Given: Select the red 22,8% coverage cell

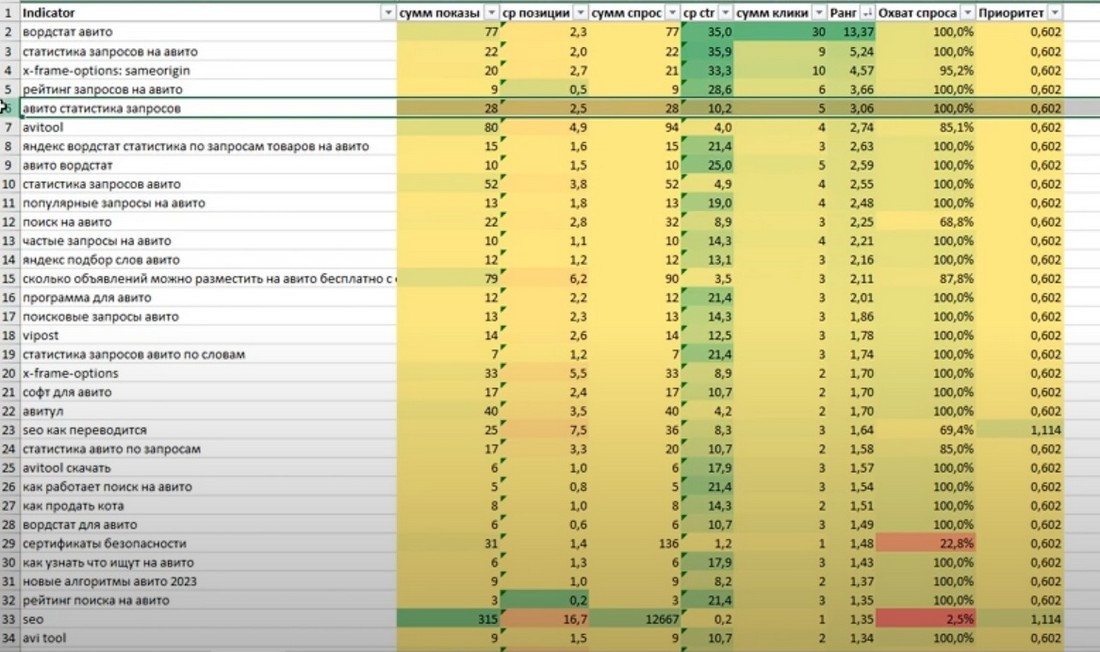Looking at the screenshot, I should click(926, 543).
